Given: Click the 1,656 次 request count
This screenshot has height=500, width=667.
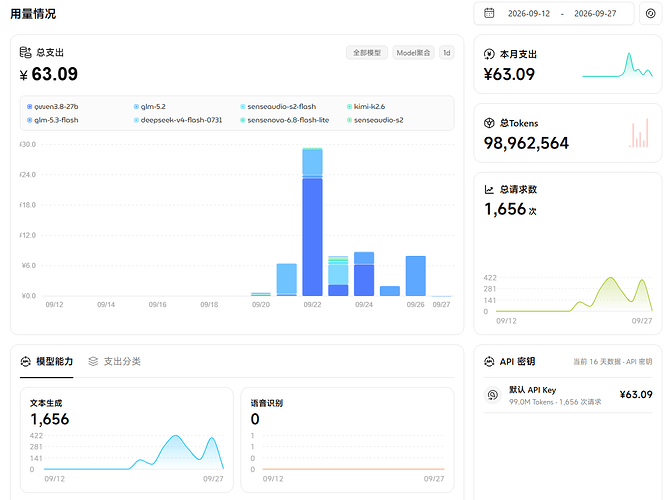Looking at the screenshot, I should (x=510, y=209).
